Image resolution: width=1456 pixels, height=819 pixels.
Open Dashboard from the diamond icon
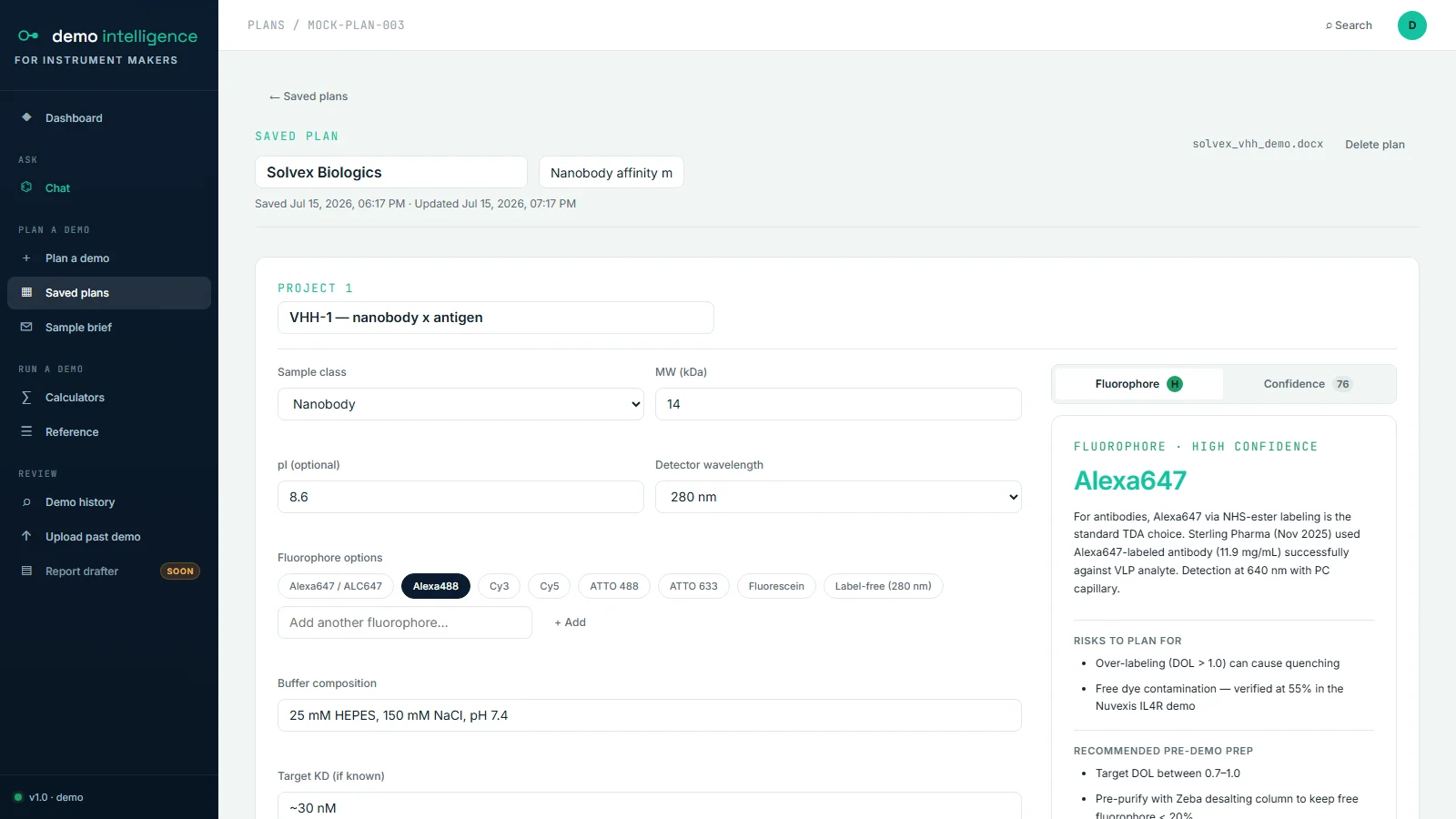(26, 117)
